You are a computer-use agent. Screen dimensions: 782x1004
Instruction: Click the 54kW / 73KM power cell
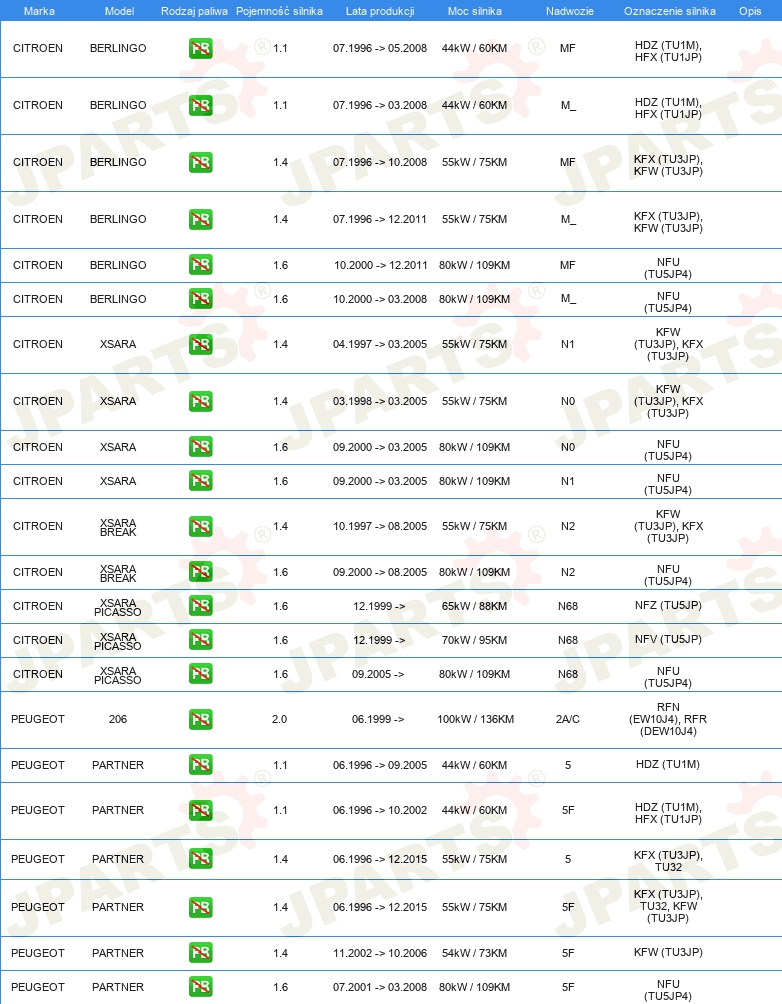[475, 953]
